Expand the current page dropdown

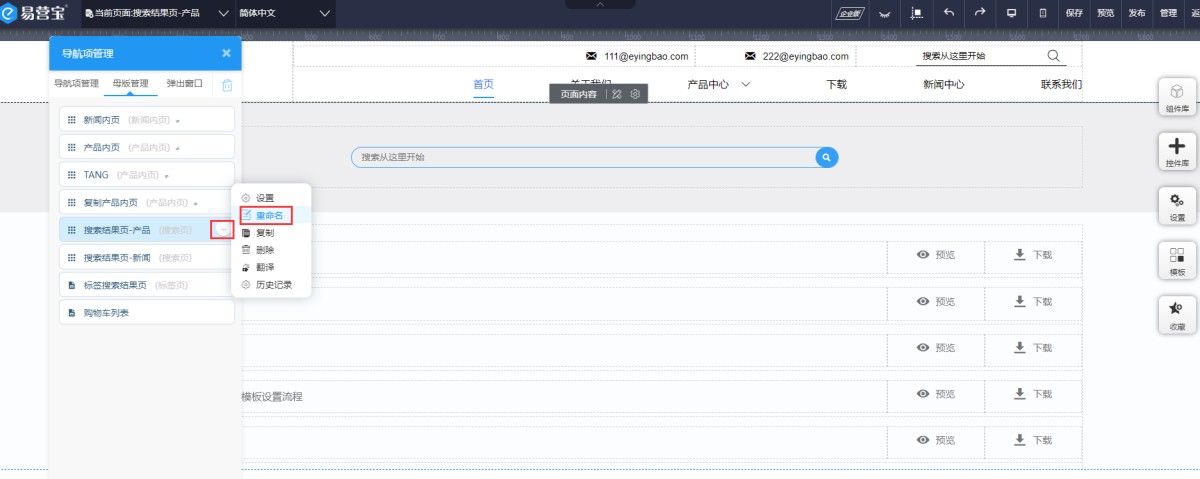pyautogui.click(x=223, y=13)
